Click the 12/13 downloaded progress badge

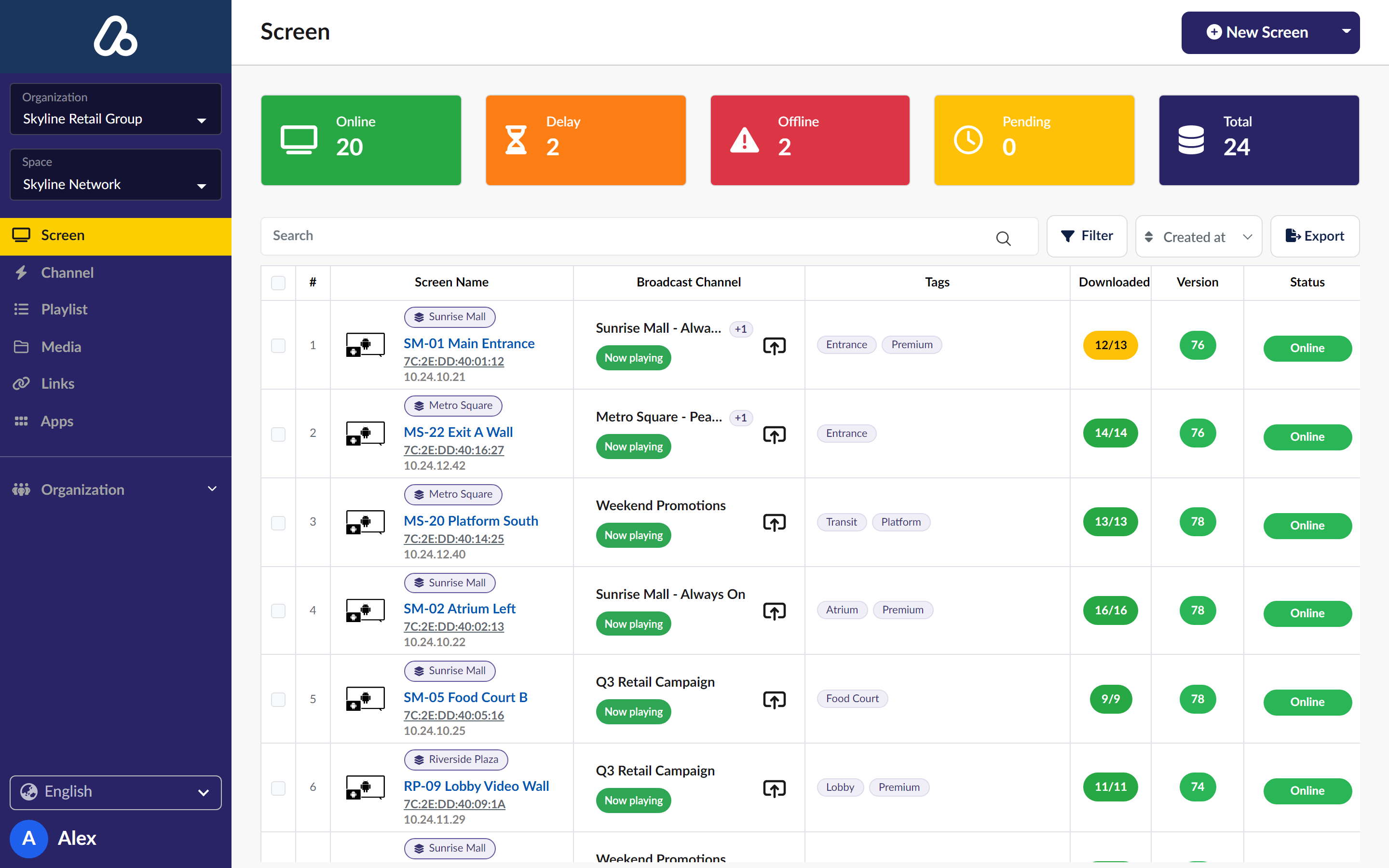[1110, 345]
